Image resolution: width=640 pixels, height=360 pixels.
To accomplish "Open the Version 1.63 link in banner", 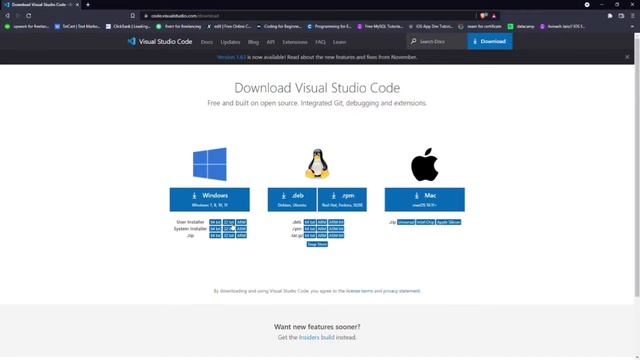I will click(x=231, y=57).
